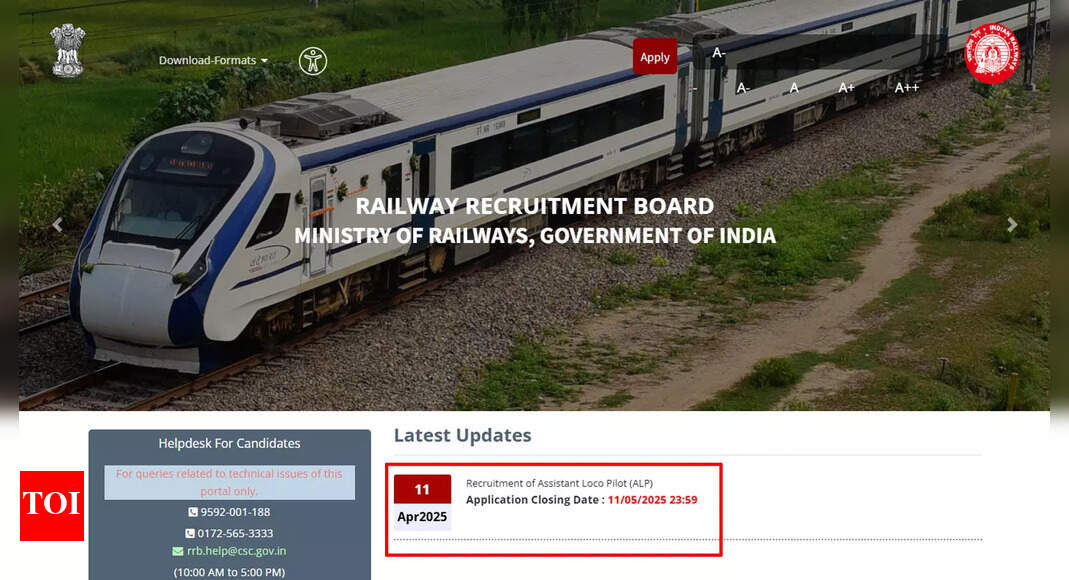Click the Railway Recruitment Board banner title
Image resolution: width=1069 pixels, height=580 pixels.
tap(534, 206)
